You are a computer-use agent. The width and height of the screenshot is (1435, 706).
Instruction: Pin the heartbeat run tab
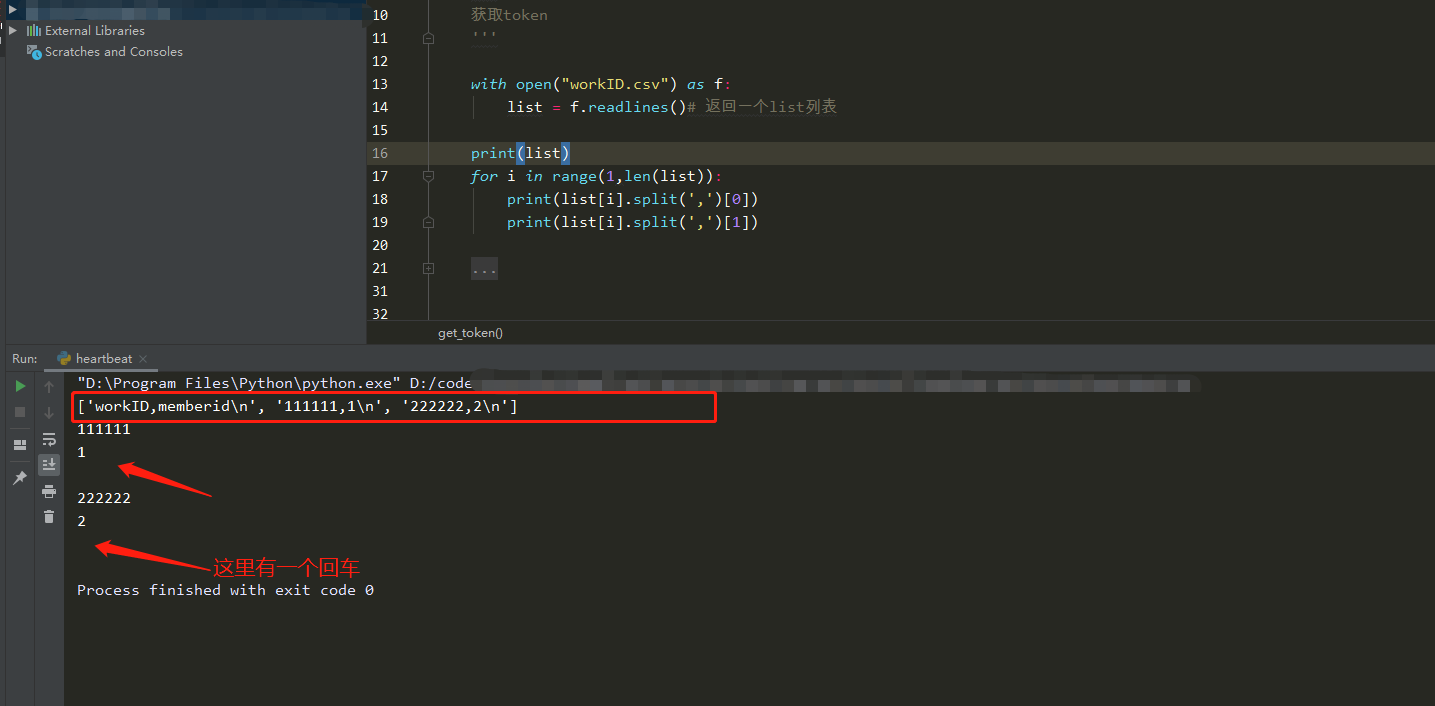pos(20,479)
